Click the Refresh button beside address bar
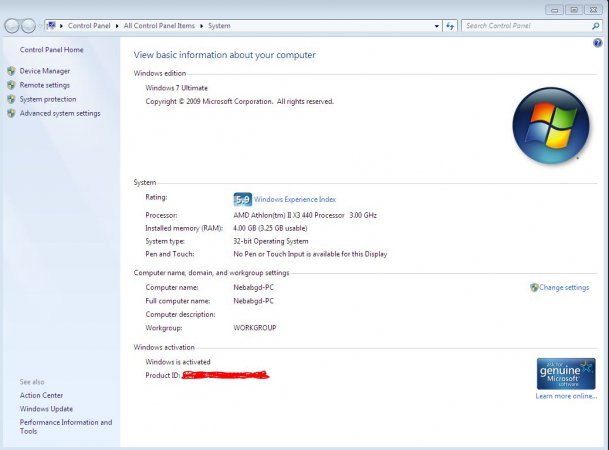609x450 pixels. click(450, 26)
